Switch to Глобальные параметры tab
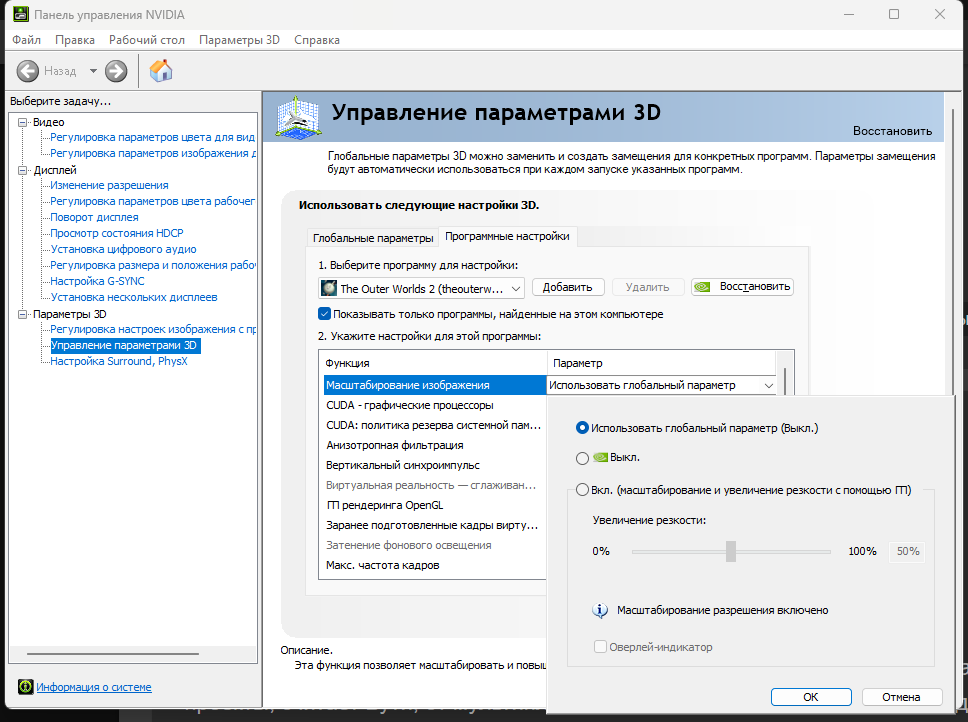The width and height of the screenshot is (968, 722). click(373, 238)
